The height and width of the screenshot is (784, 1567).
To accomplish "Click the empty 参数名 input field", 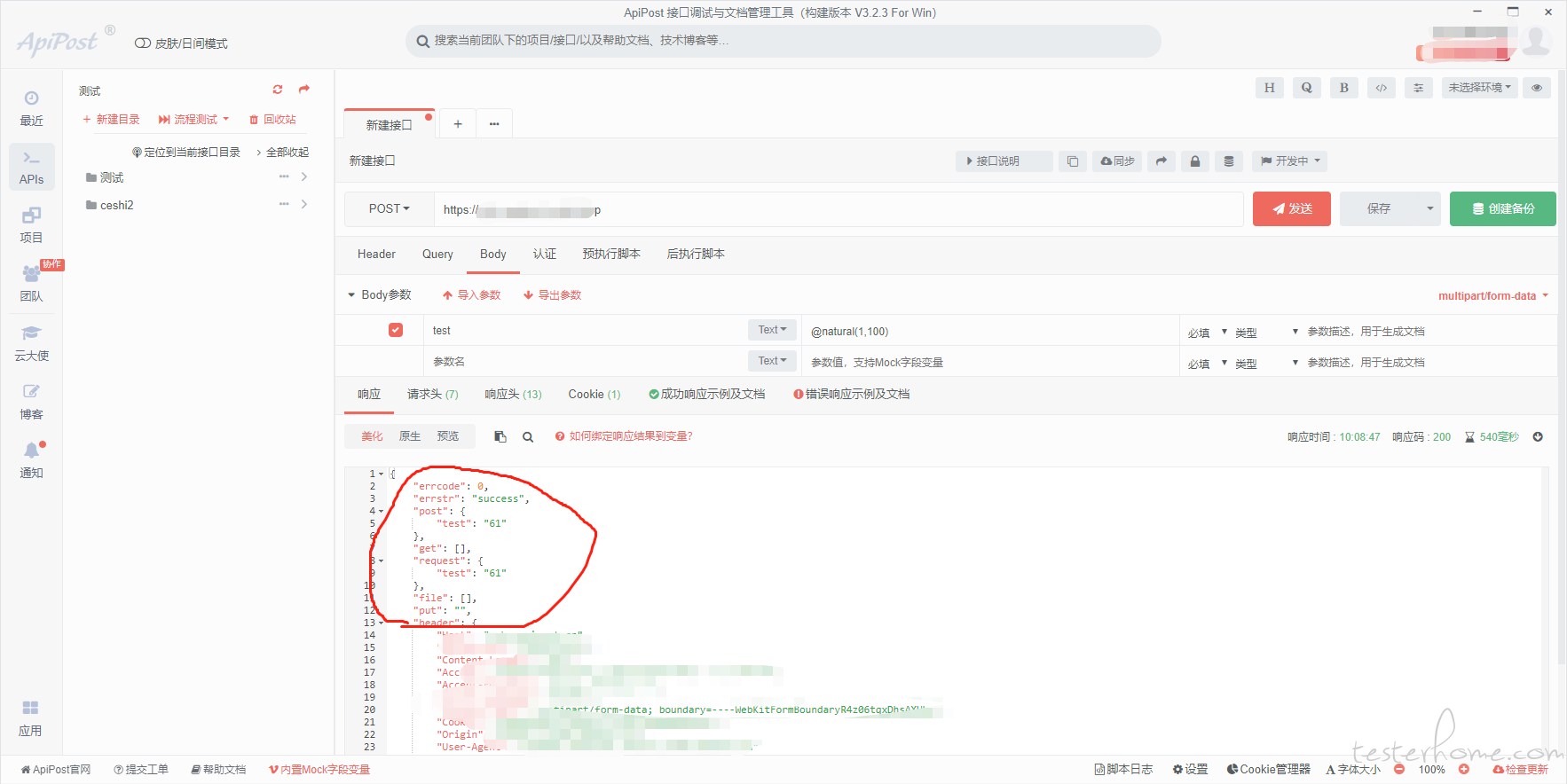I will 586,362.
